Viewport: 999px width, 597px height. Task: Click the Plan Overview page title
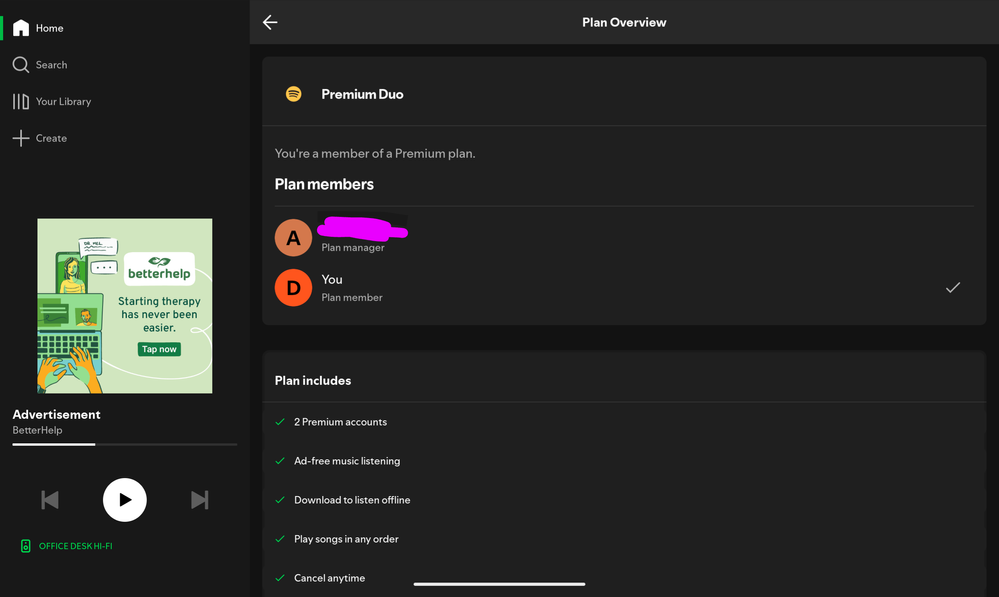click(x=624, y=22)
